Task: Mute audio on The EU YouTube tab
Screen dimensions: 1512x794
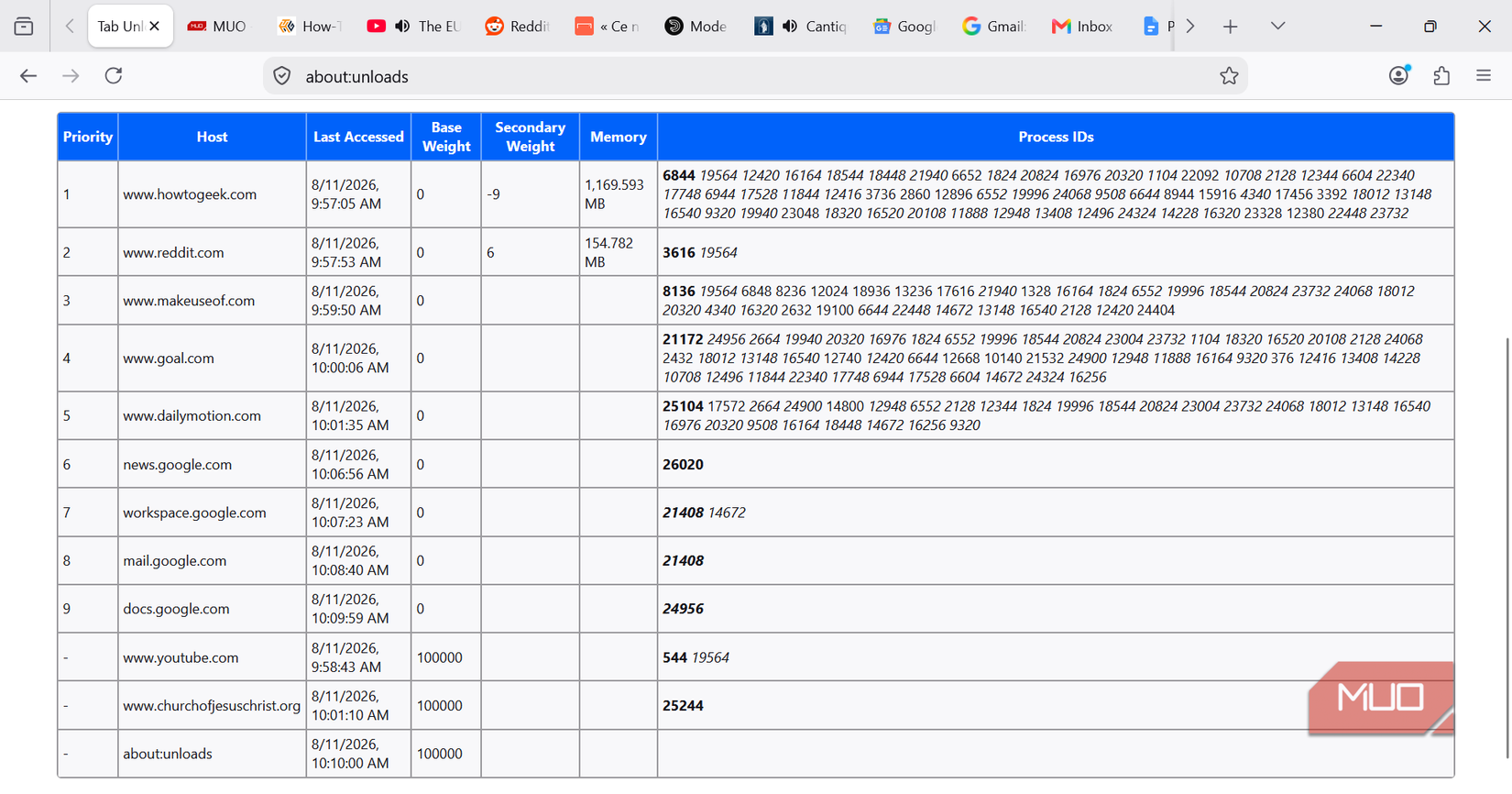Action: pos(402,27)
